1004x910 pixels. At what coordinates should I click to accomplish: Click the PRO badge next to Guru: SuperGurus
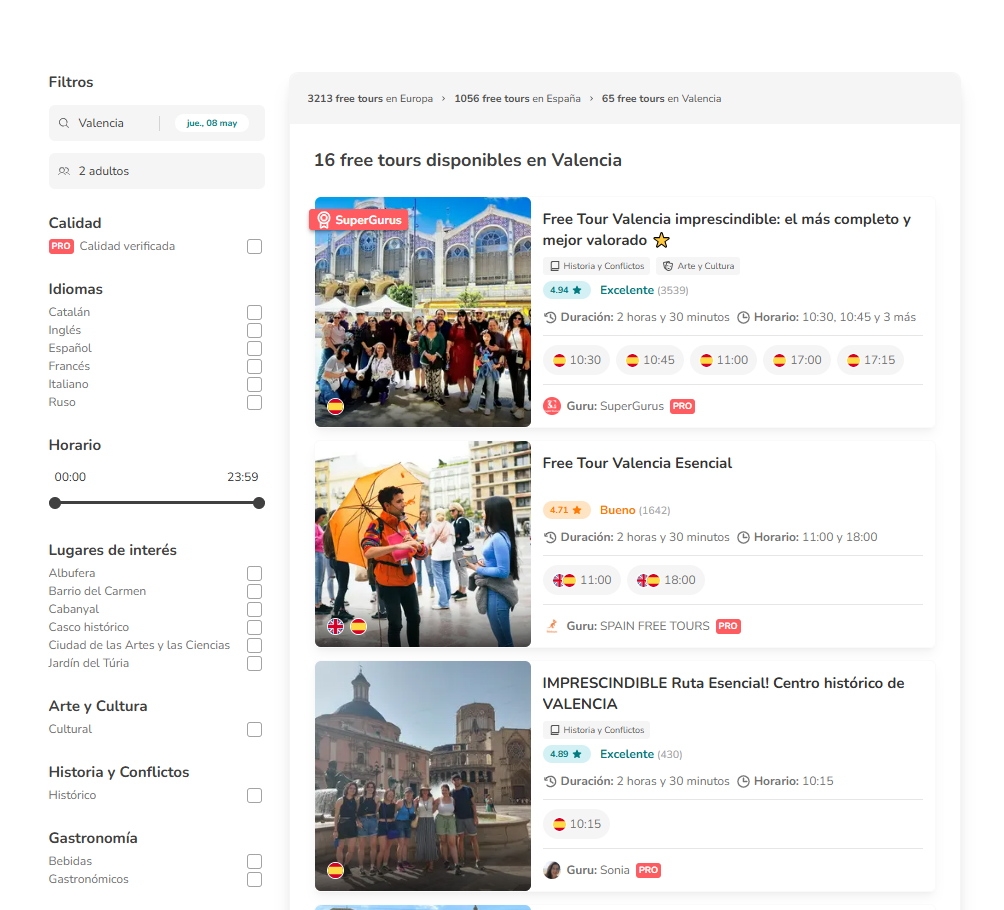[683, 406]
